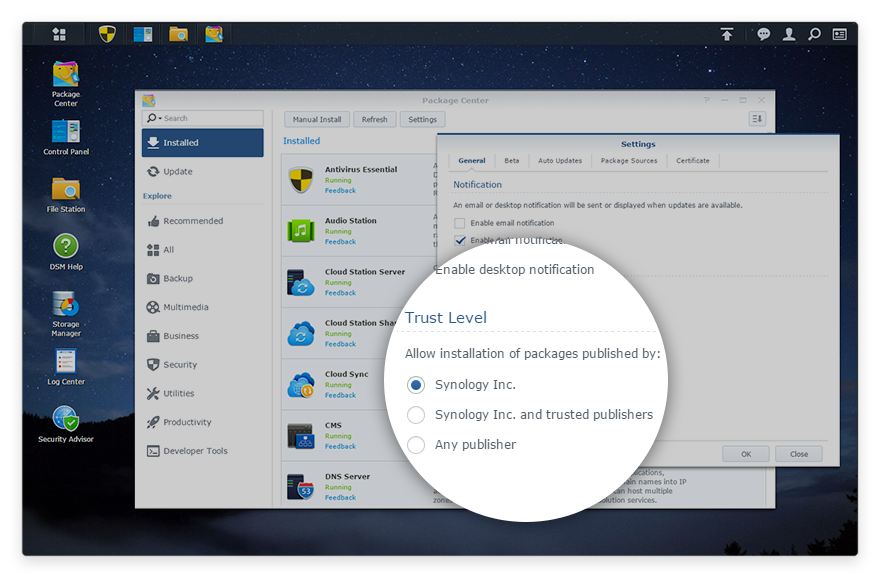The height and width of the screenshot is (575, 880).
Task: Open Feedback link for CMS
Action: click(340, 447)
